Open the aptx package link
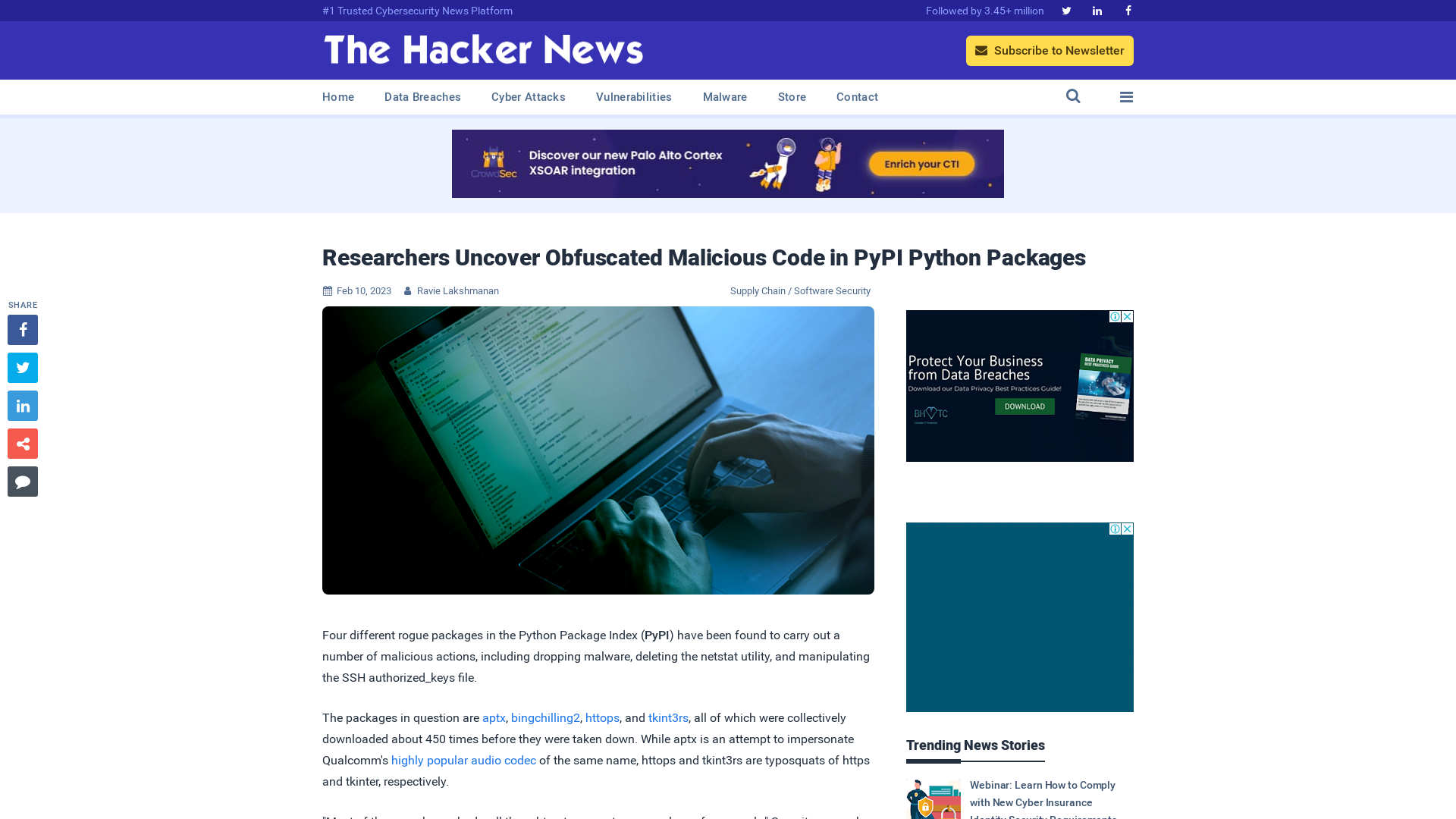Image resolution: width=1456 pixels, height=819 pixels. (x=493, y=717)
